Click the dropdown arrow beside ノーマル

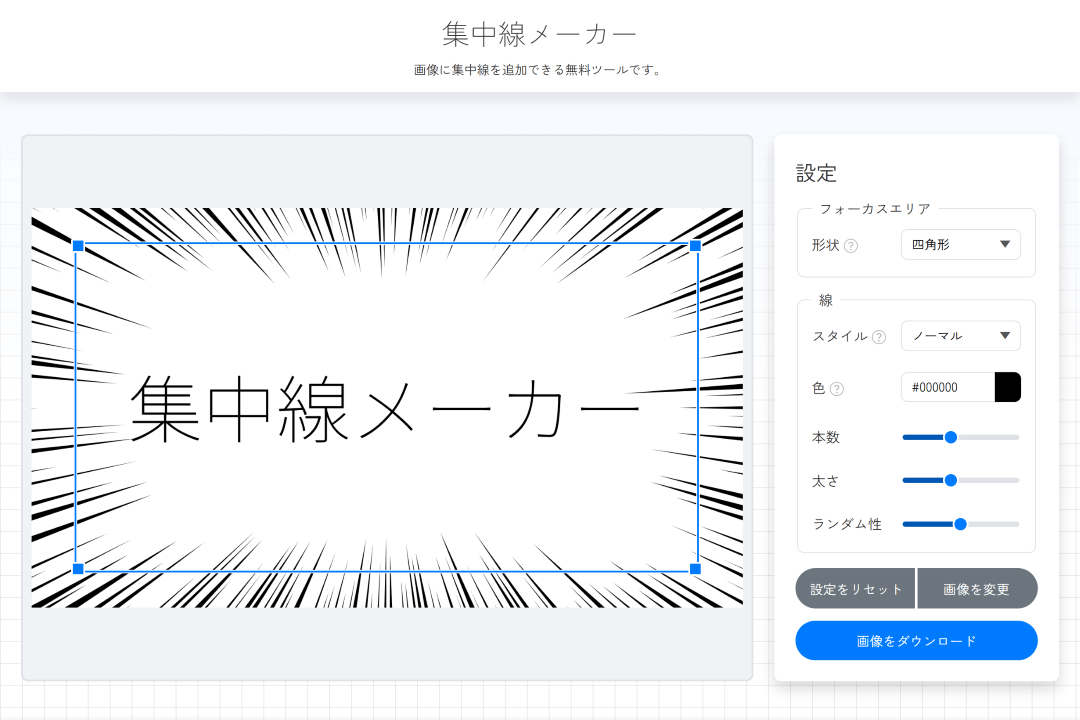tap(1006, 336)
